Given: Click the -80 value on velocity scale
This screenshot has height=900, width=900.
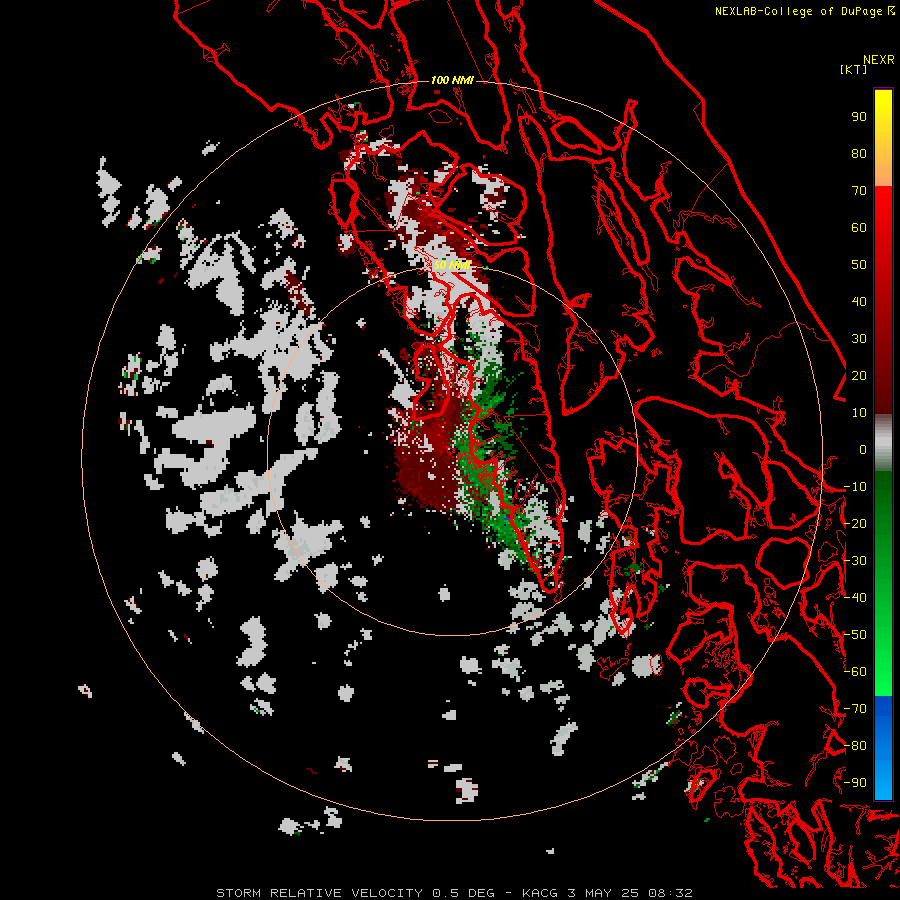Looking at the screenshot, I should click(x=855, y=746).
